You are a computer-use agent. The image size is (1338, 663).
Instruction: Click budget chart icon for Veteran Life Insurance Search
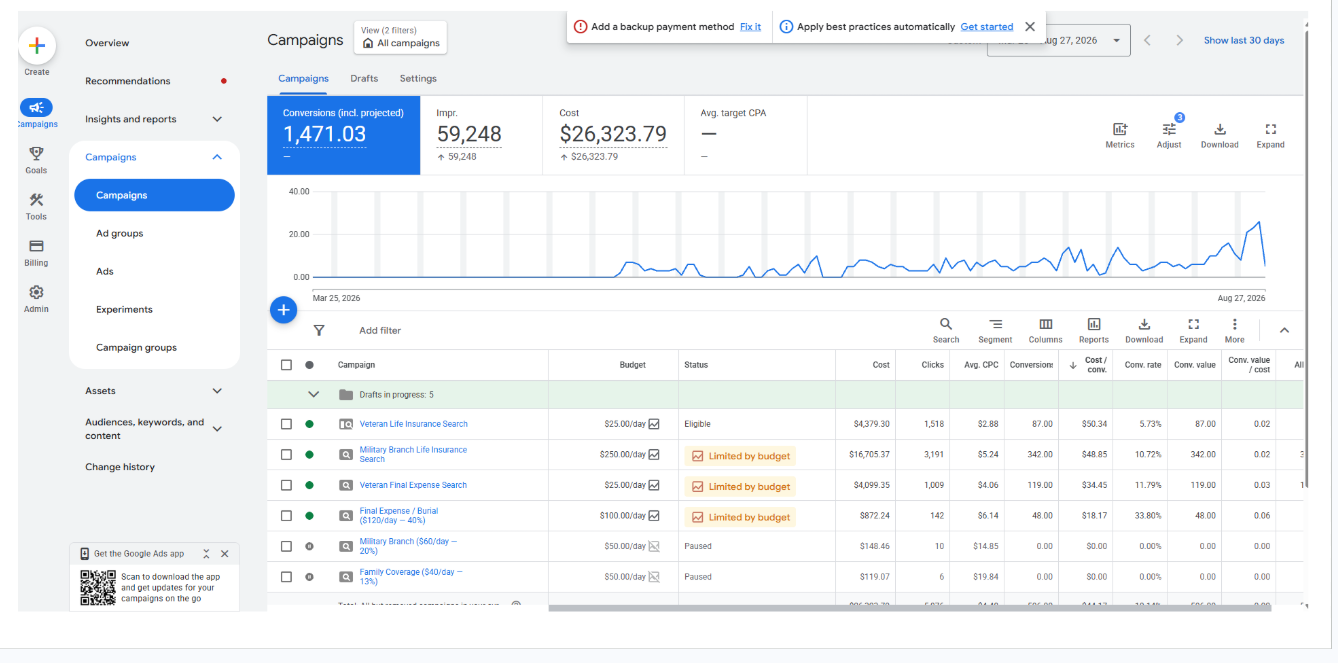point(654,424)
